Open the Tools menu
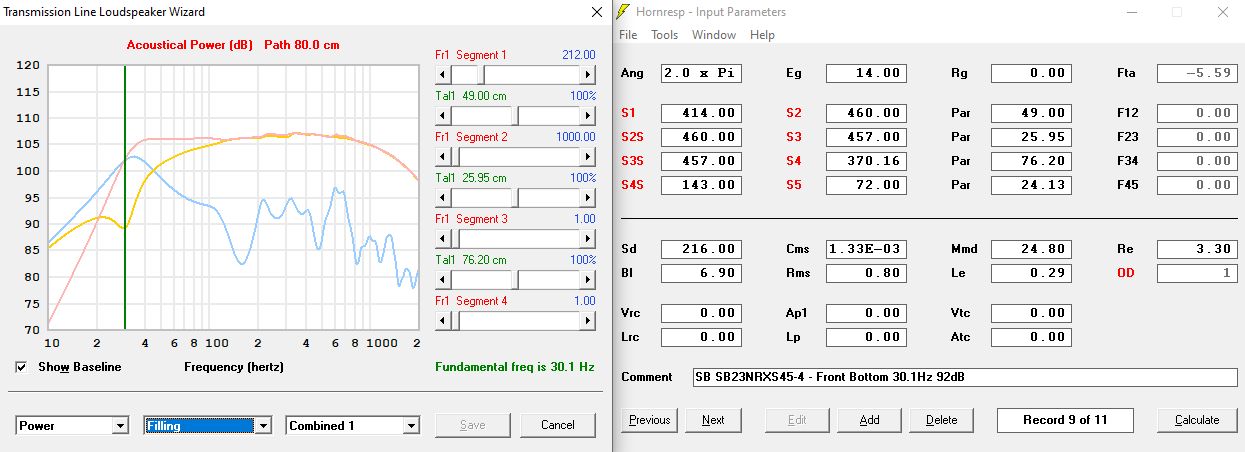Viewport: 1245px width, 452px height. tap(664, 35)
